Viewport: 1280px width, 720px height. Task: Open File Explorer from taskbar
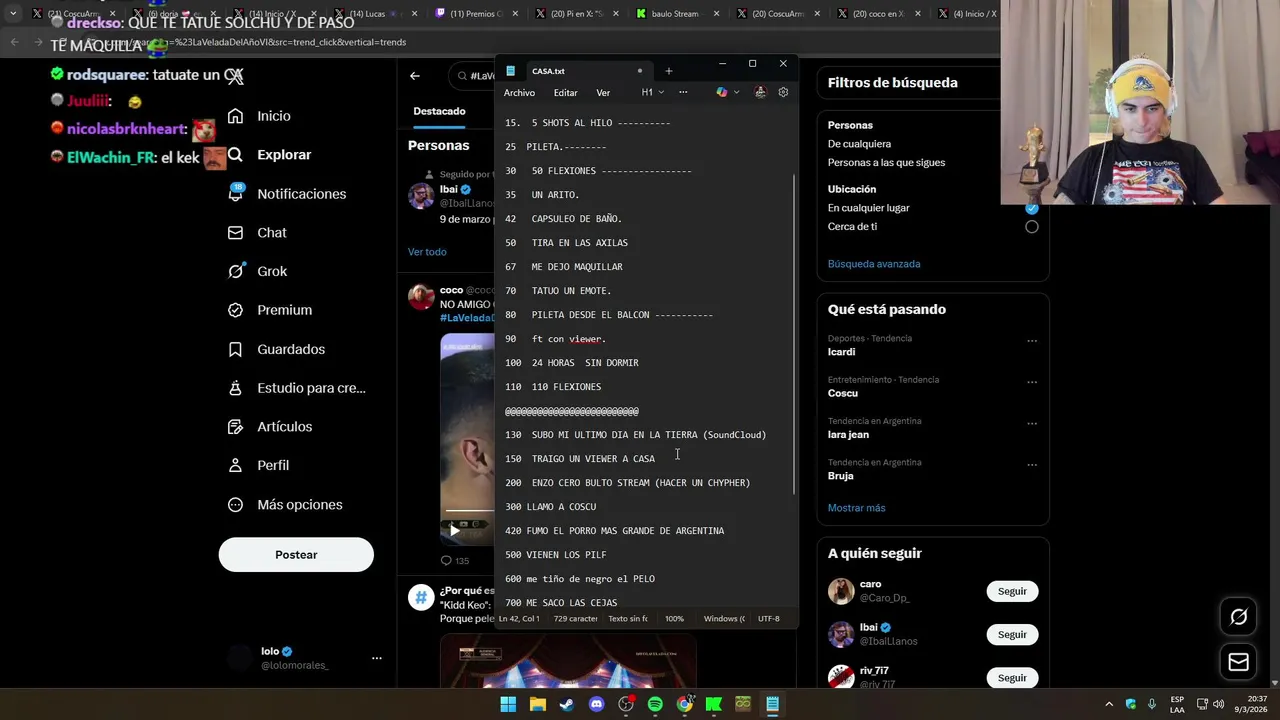click(538, 704)
